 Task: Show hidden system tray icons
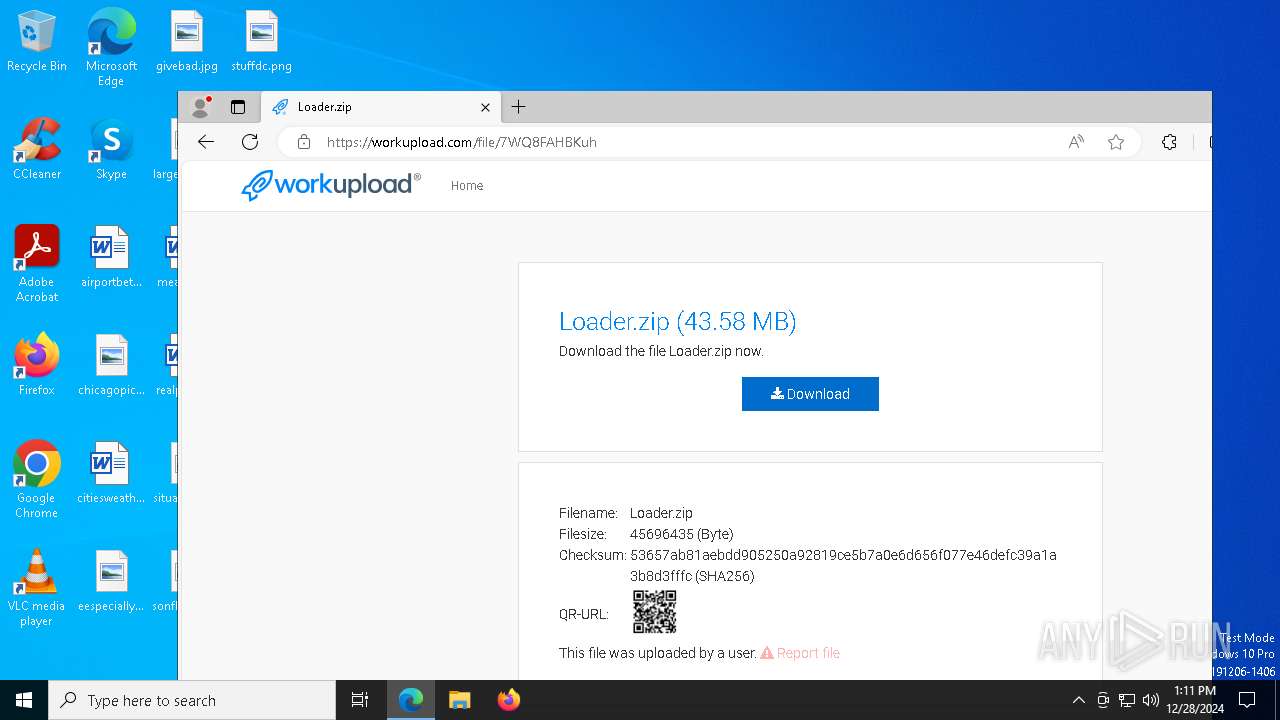pyautogui.click(x=1078, y=700)
